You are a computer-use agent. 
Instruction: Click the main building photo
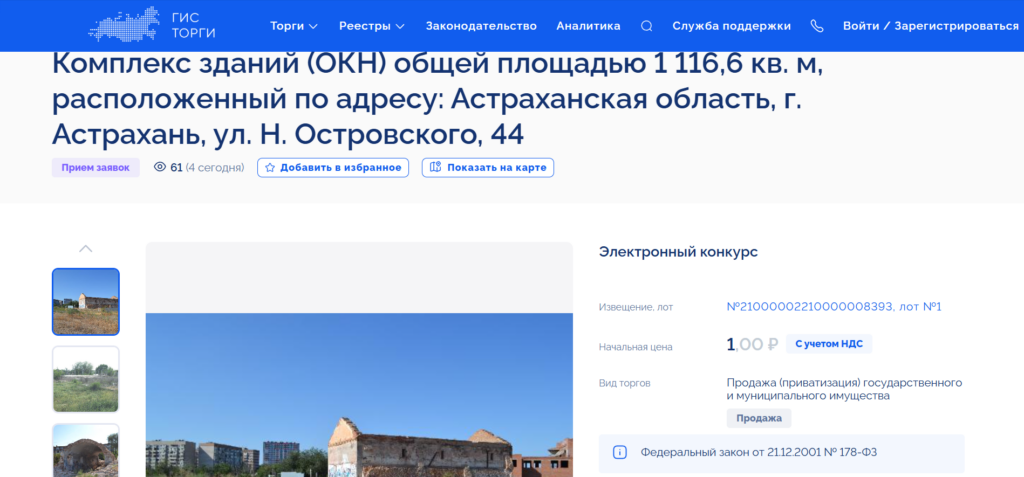tap(359, 395)
